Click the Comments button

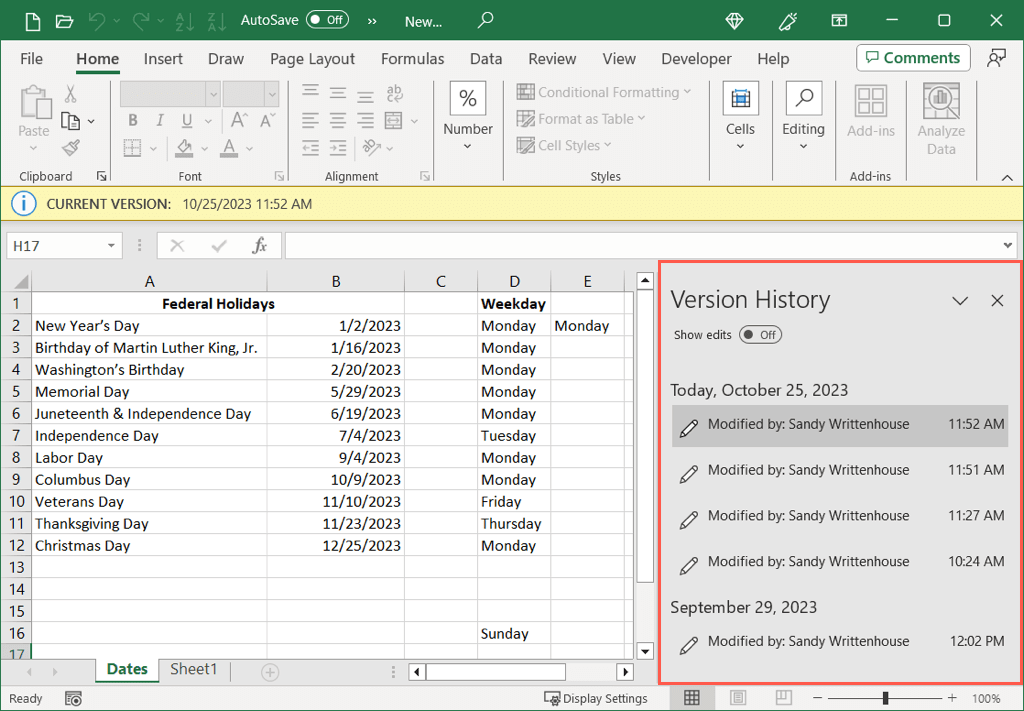pos(913,58)
